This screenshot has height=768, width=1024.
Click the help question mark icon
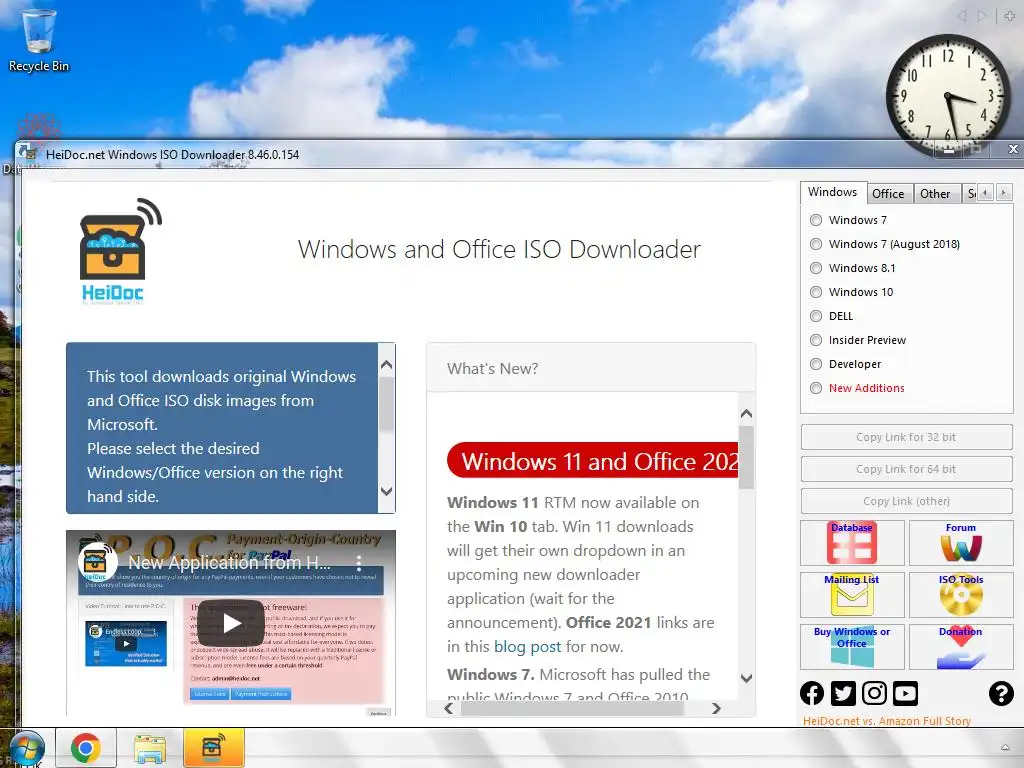(1001, 693)
